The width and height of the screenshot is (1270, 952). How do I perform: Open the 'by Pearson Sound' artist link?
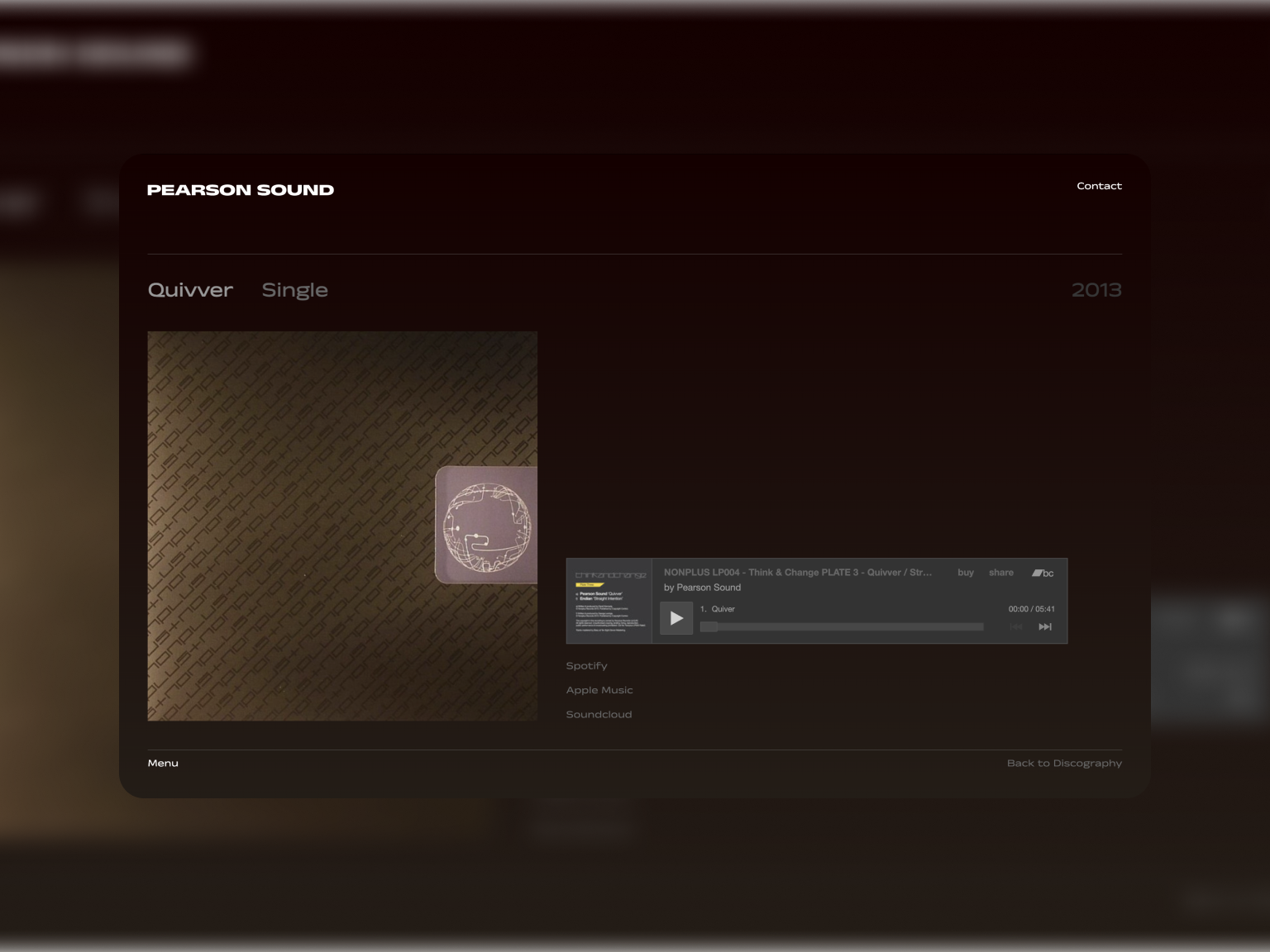click(x=702, y=588)
